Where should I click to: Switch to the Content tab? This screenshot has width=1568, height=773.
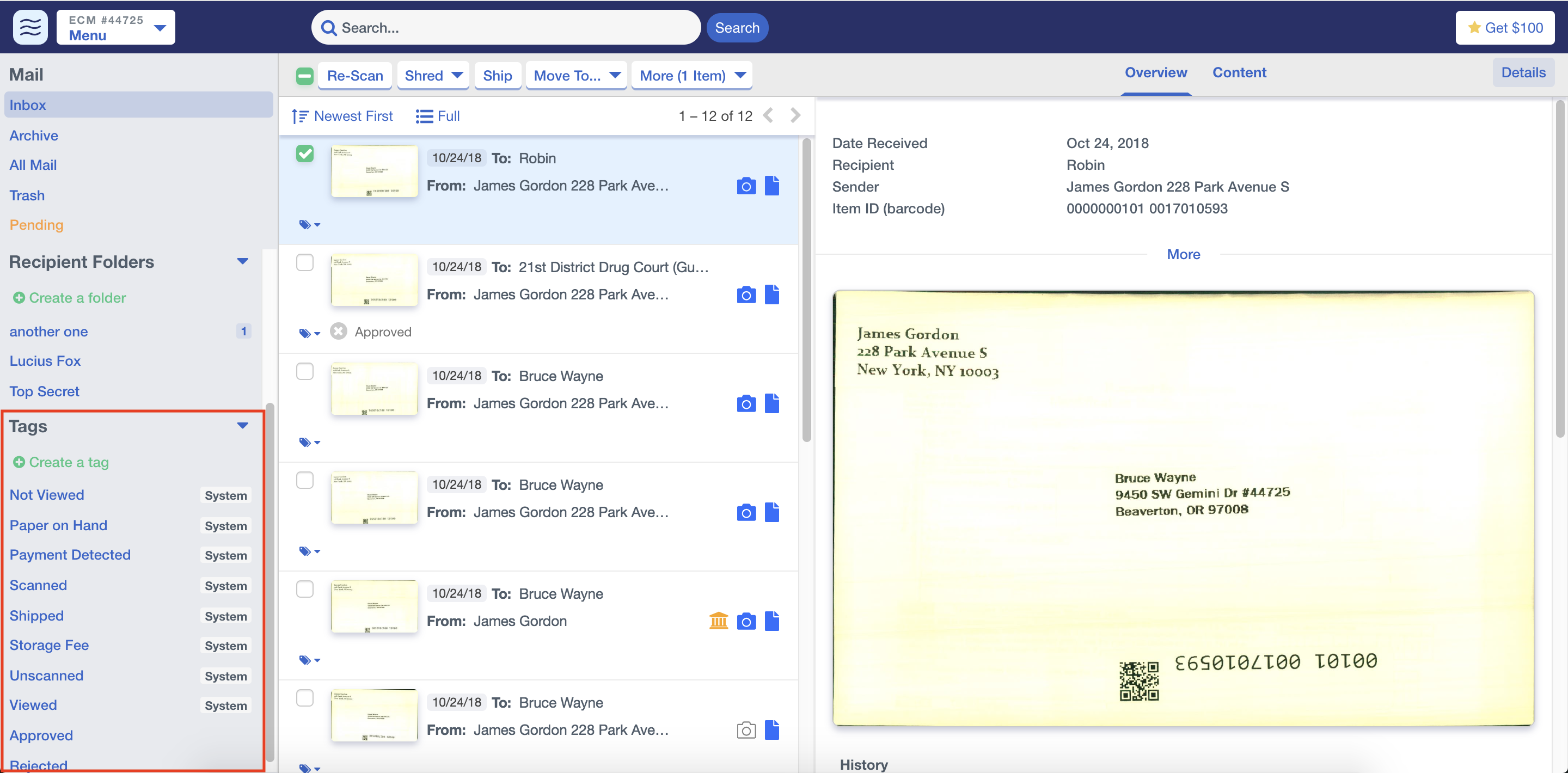pyautogui.click(x=1239, y=72)
